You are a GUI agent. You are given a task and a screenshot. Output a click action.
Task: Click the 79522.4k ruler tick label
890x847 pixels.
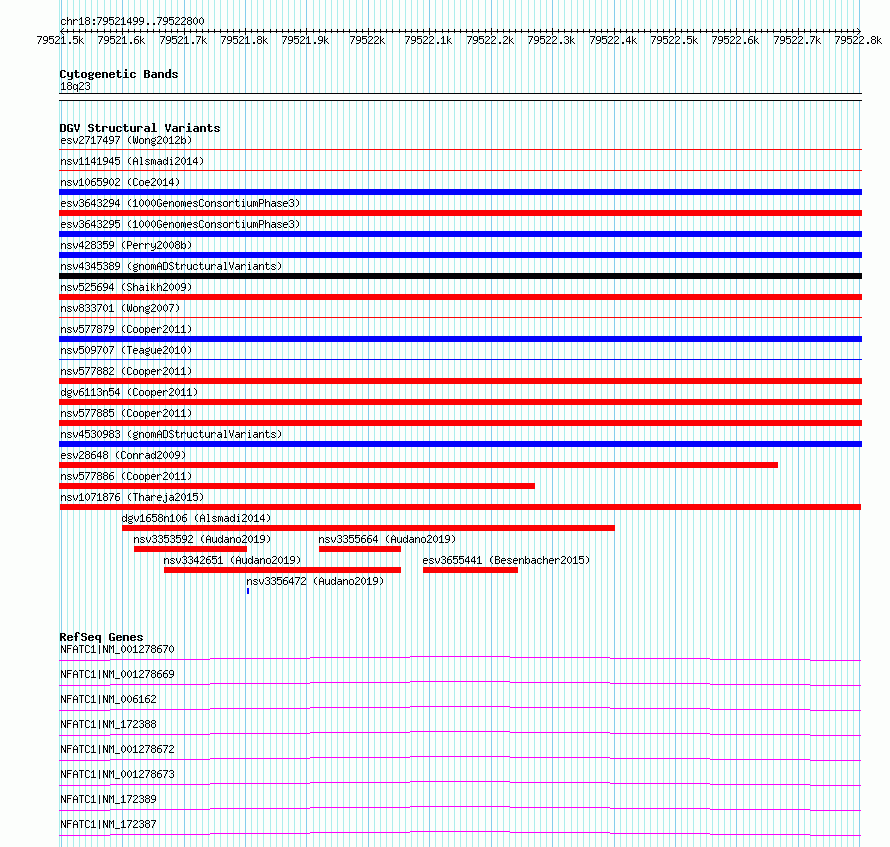613,40
